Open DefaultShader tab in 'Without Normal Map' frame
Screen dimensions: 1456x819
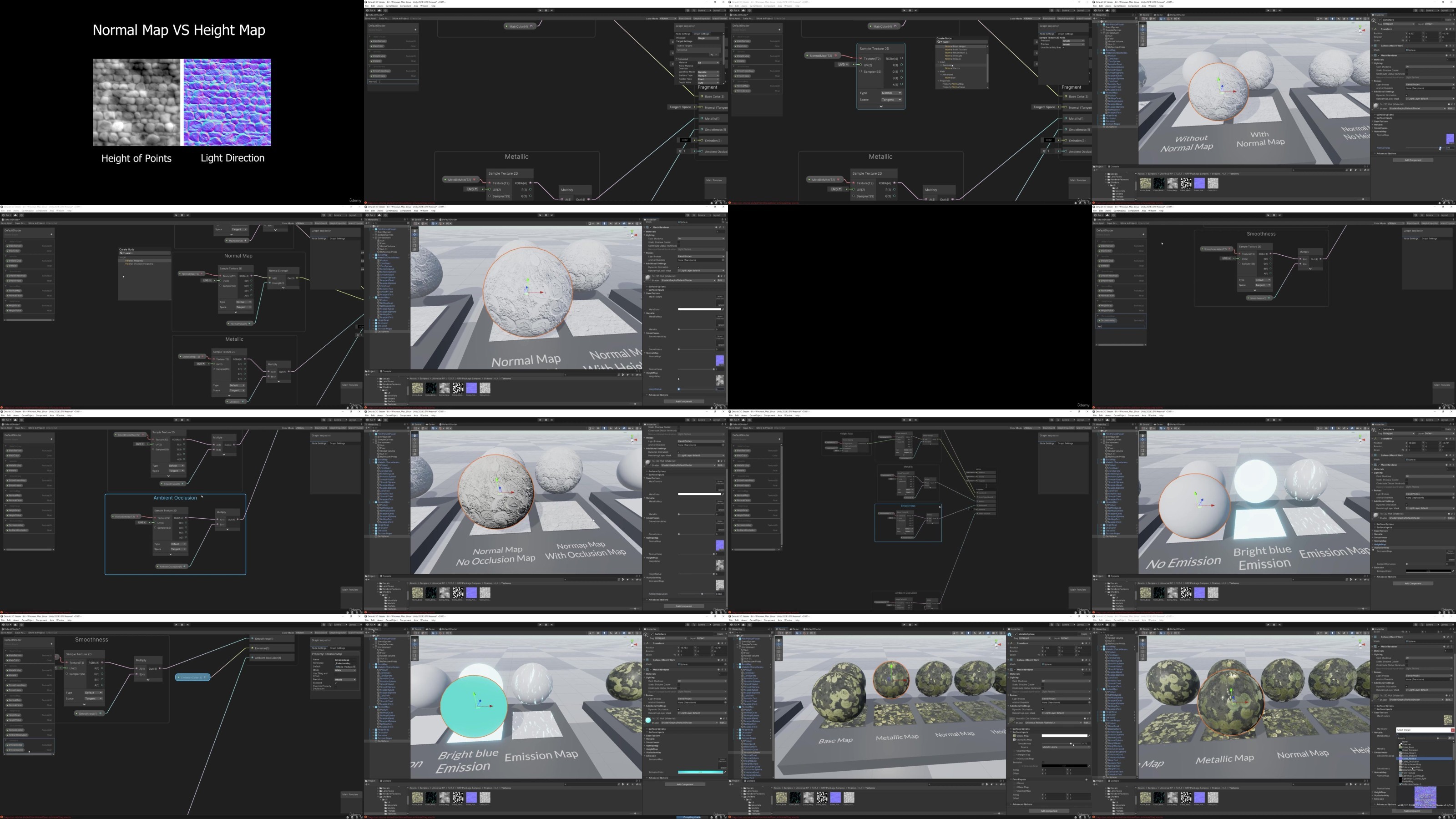click(x=1176, y=15)
